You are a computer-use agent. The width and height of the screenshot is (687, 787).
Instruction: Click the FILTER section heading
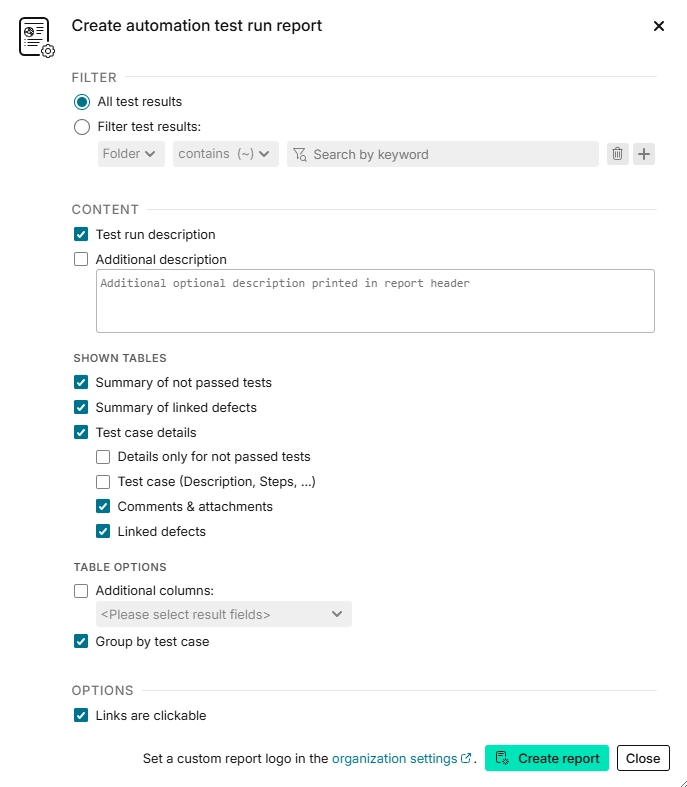click(x=94, y=77)
